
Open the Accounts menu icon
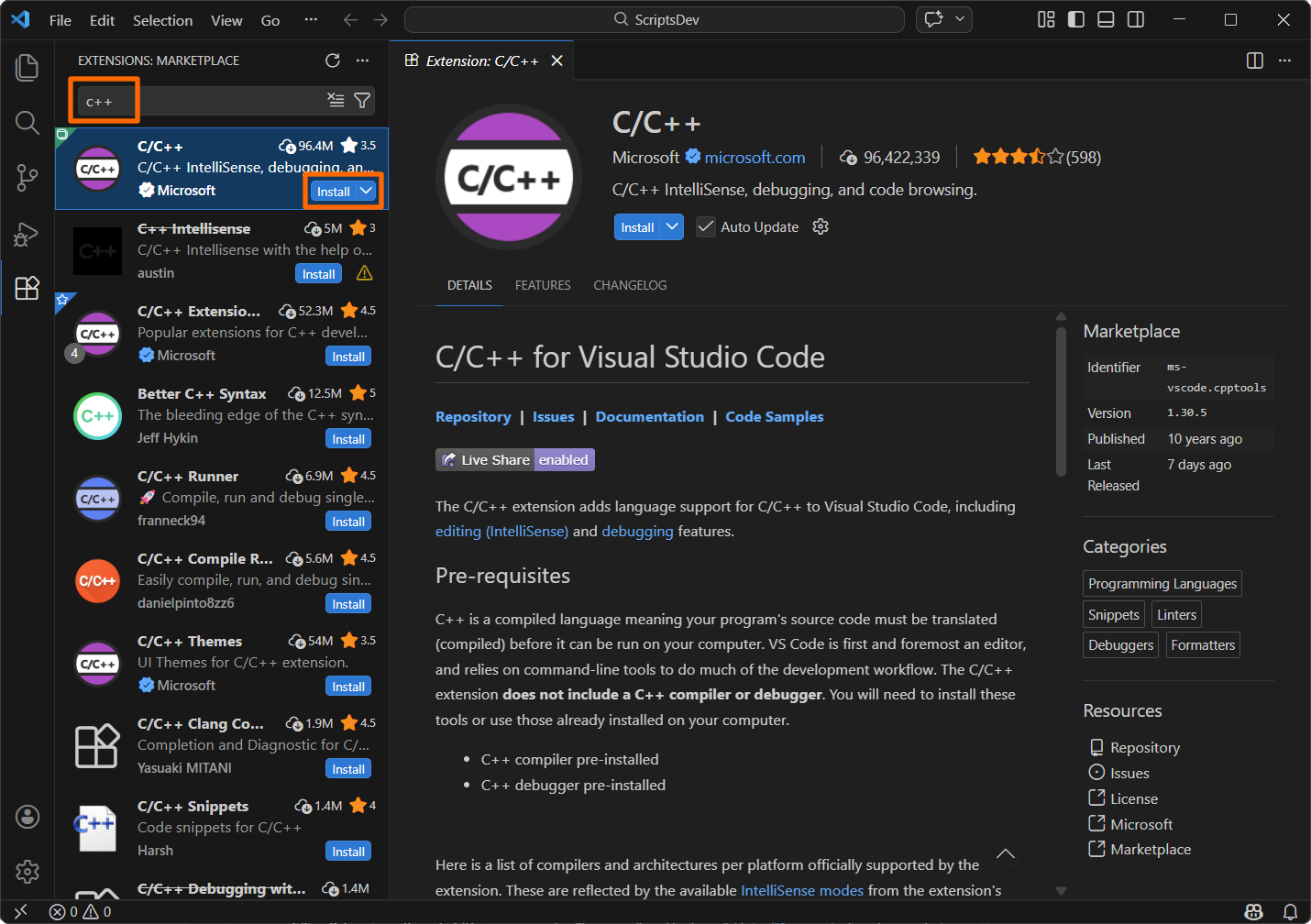[x=28, y=816]
